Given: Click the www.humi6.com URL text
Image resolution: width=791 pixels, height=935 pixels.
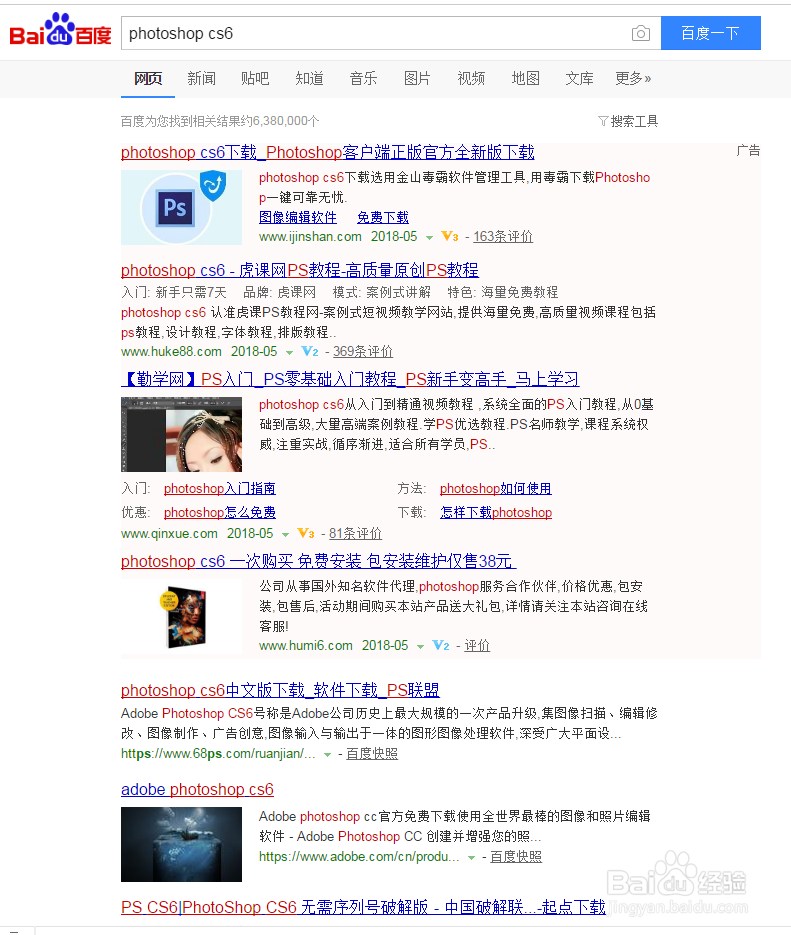Looking at the screenshot, I should (x=306, y=646).
